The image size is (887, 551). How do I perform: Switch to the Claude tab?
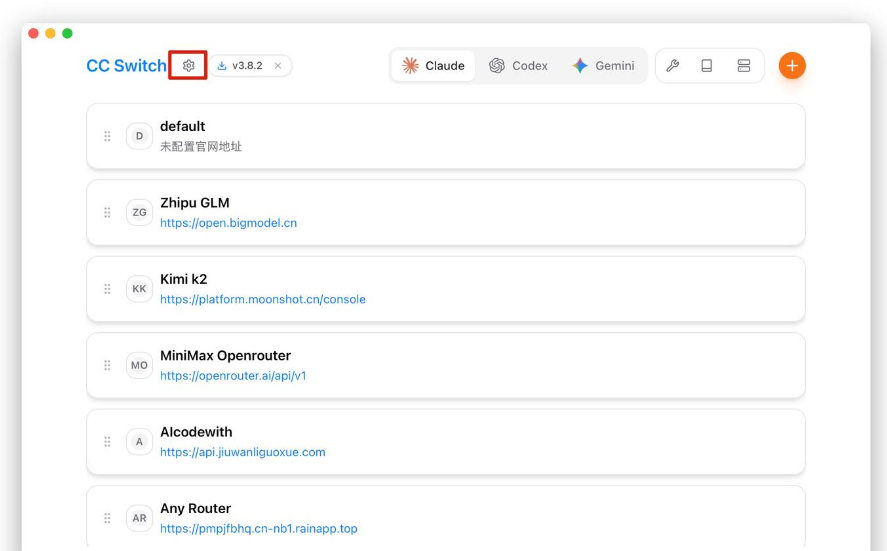click(433, 66)
